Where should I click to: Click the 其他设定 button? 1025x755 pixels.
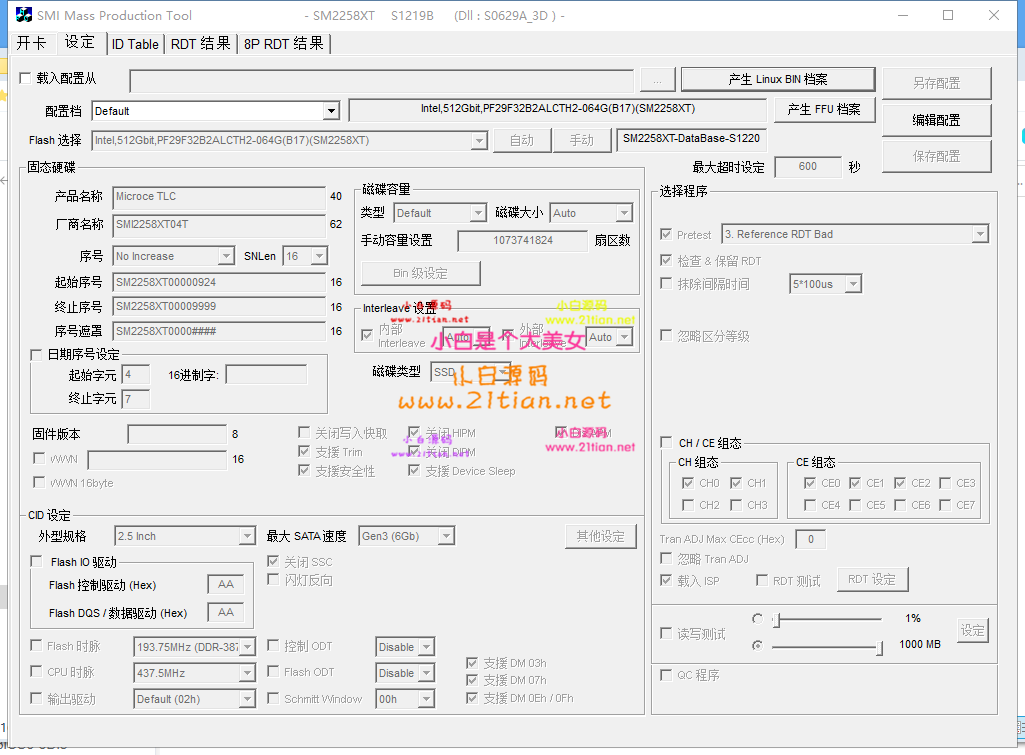(x=601, y=537)
